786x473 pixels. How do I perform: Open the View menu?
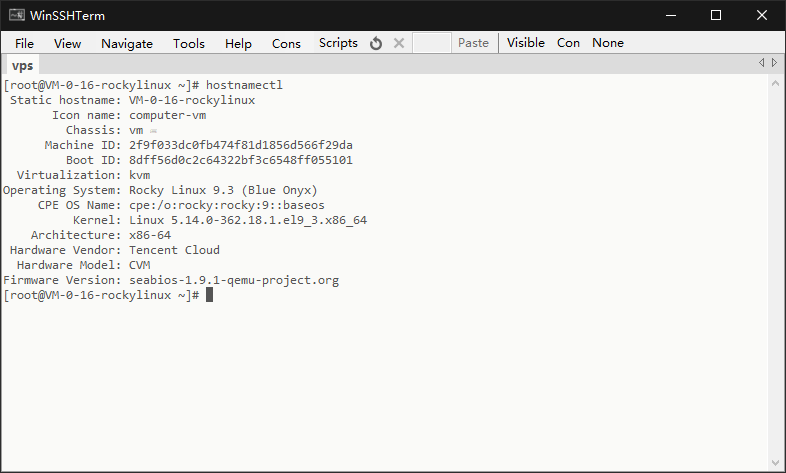coord(67,43)
